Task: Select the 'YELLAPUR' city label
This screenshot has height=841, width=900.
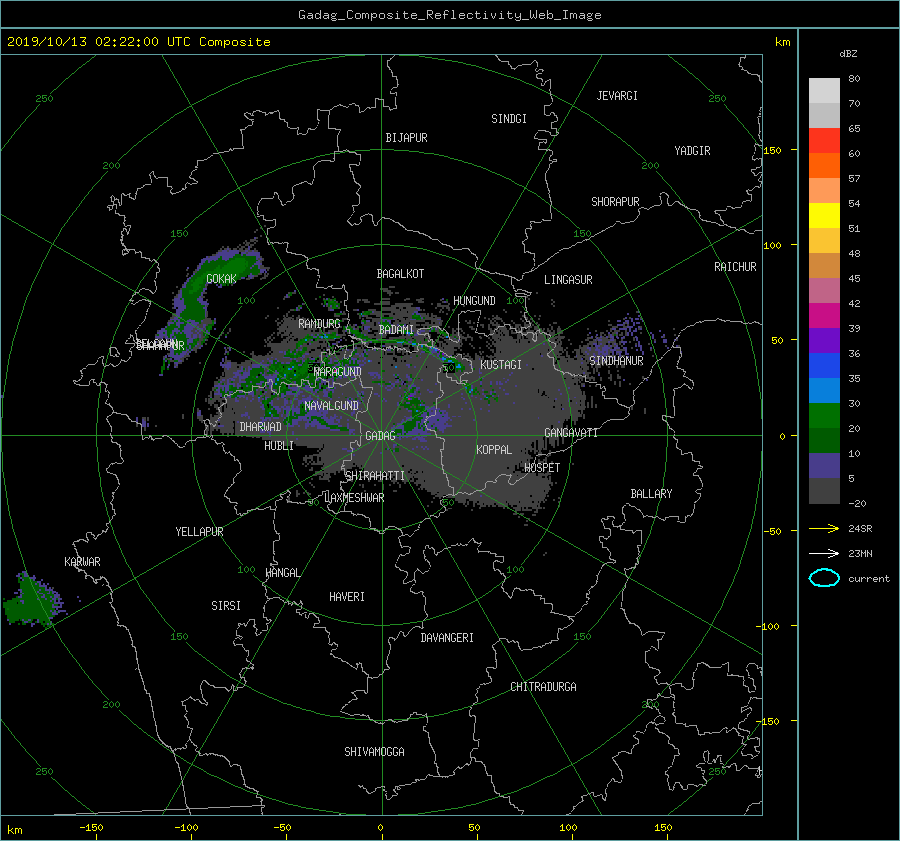Action: pyautogui.click(x=199, y=532)
